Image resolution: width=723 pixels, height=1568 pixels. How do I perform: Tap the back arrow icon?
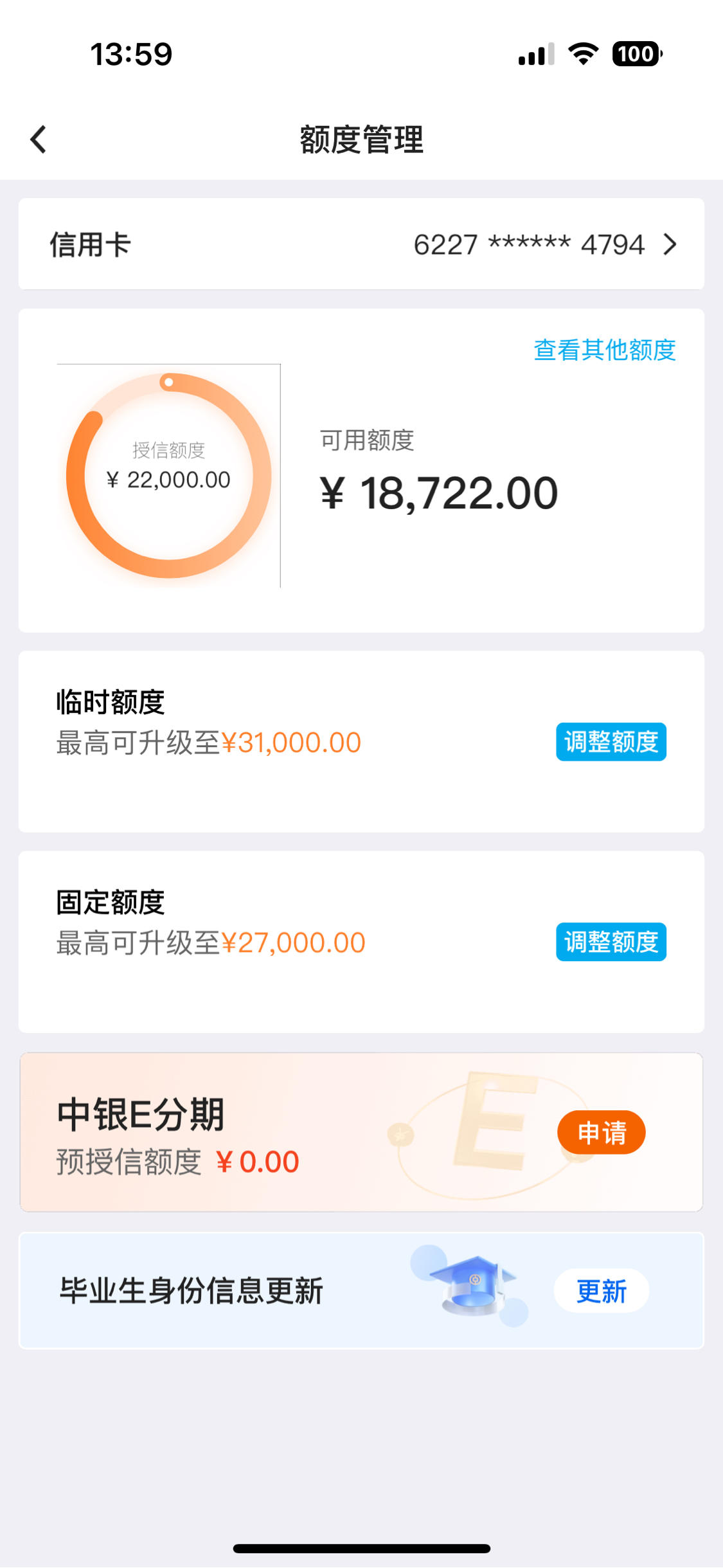pyautogui.click(x=39, y=140)
